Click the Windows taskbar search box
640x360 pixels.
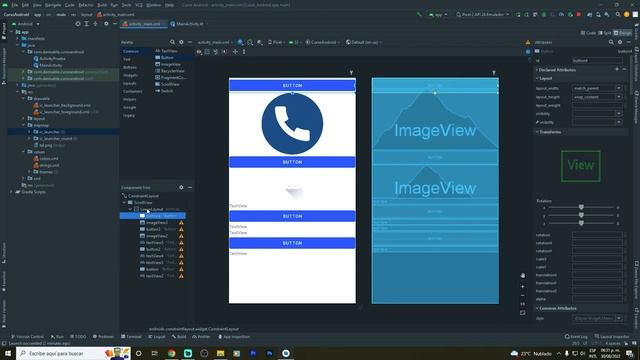(x=73, y=353)
